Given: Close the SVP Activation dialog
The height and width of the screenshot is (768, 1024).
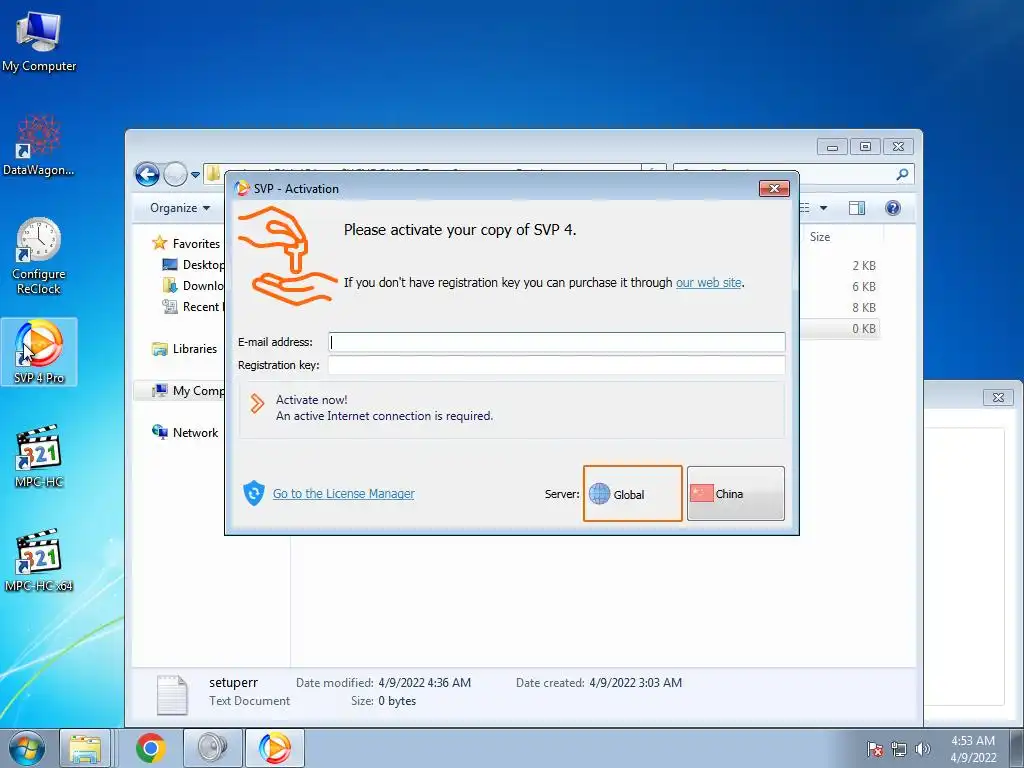Looking at the screenshot, I should [x=774, y=189].
